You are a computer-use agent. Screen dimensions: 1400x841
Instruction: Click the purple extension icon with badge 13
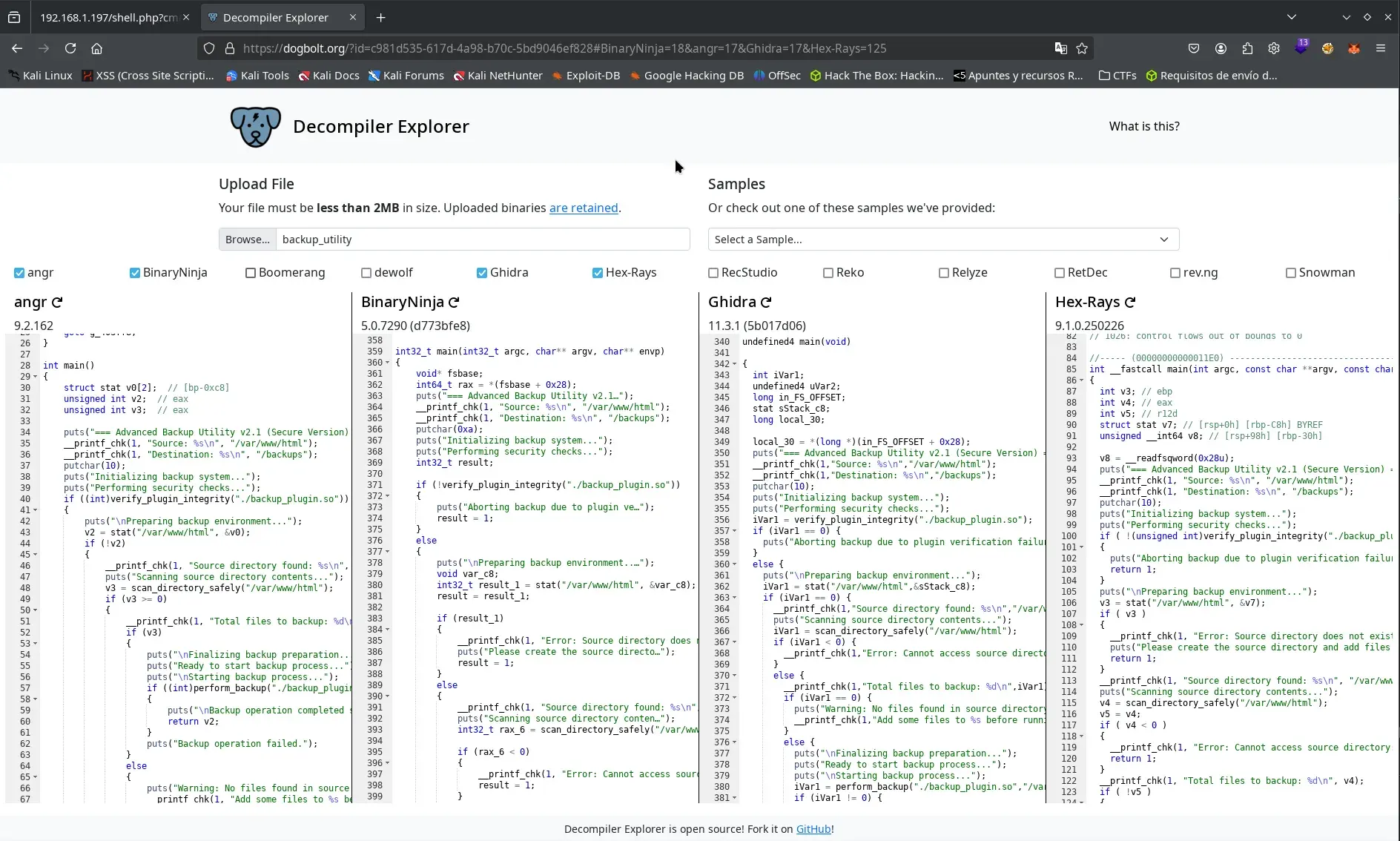[x=1301, y=47]
